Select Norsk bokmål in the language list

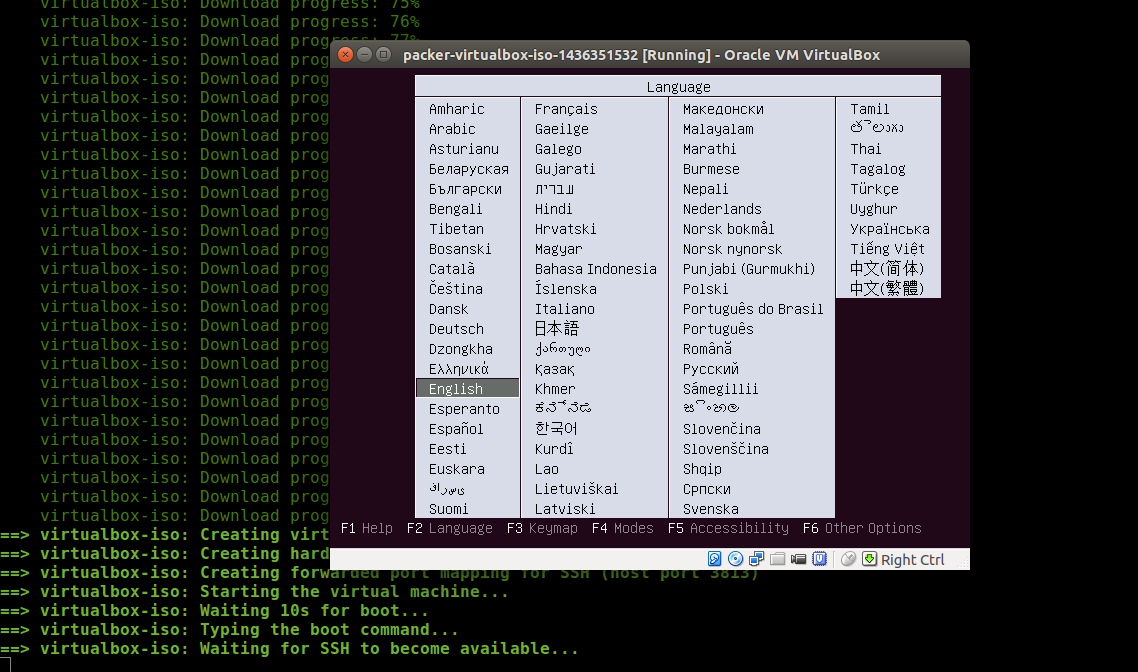(728, 229)
